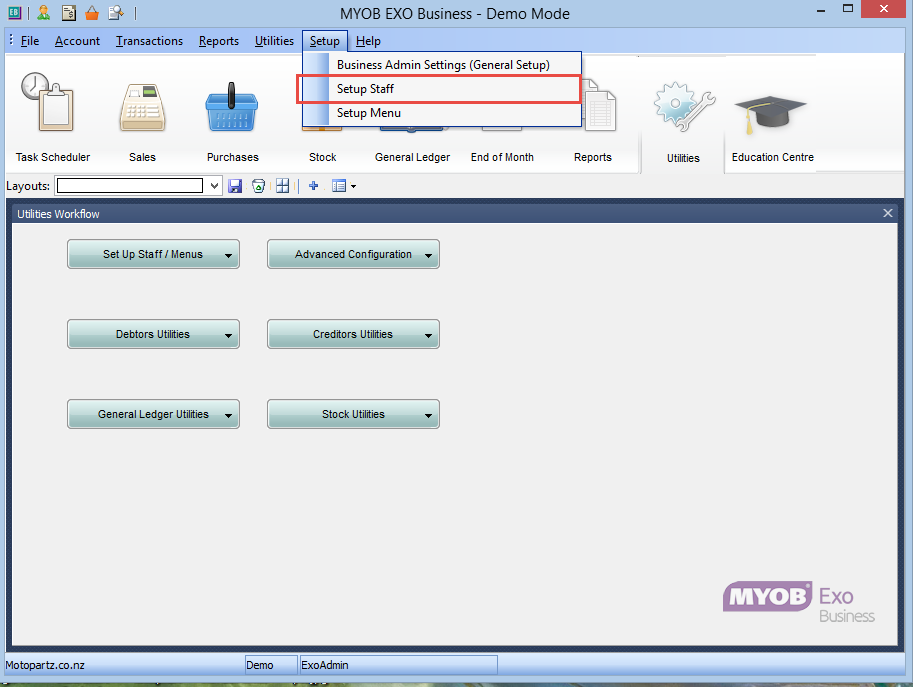913x687 pixels.
Task: Click the document search icon in title bar
Action: (x=116, y=12)
